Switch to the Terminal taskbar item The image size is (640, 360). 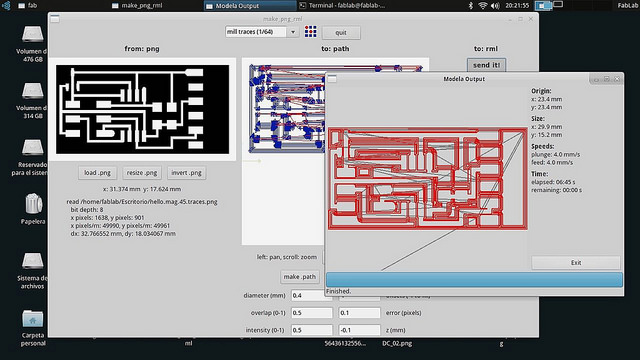coord(342,5)
